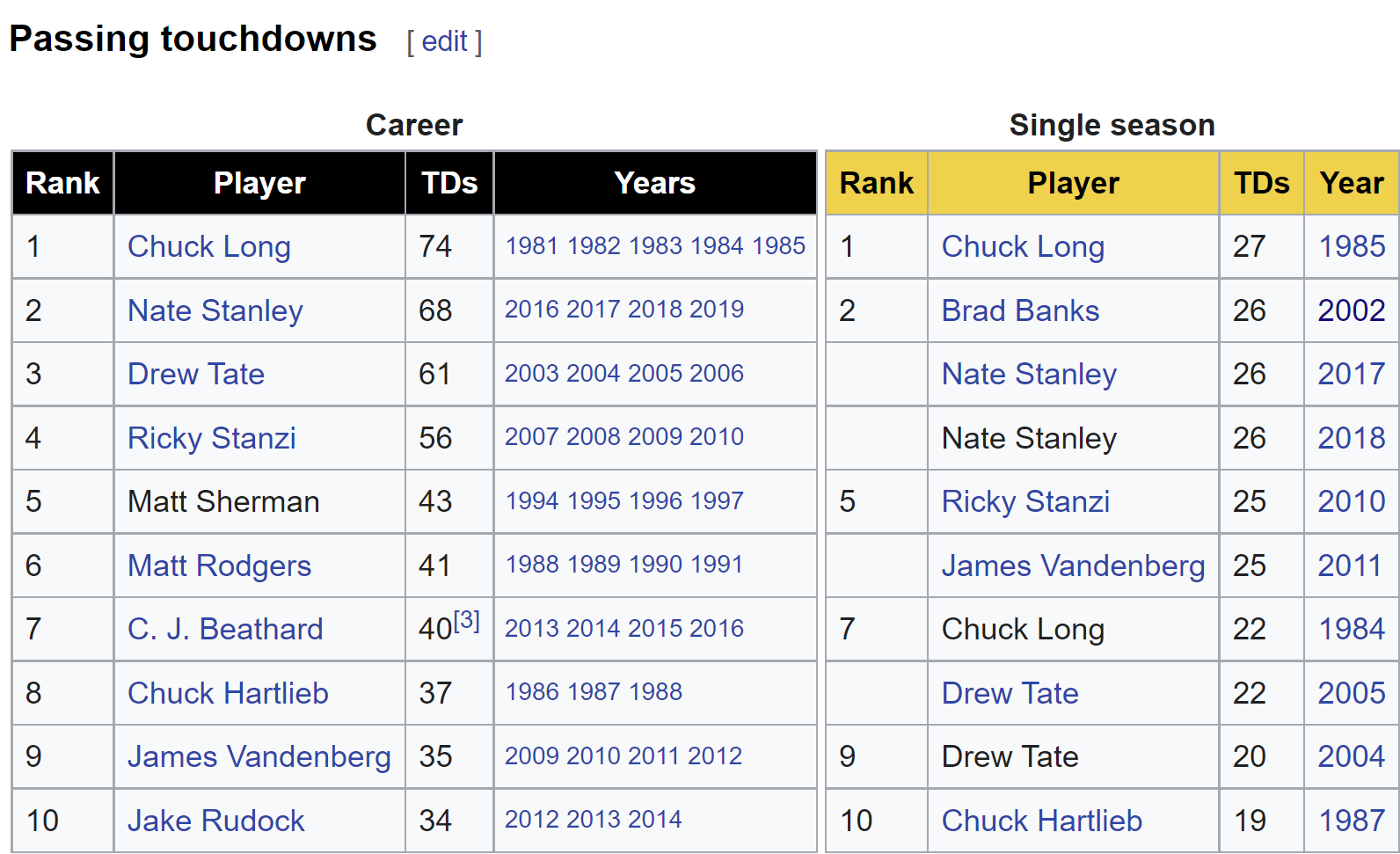1400x854 pixels.
Task: Open Chuck Hartlieb in the Career table
Action: [x=229, y=693]
